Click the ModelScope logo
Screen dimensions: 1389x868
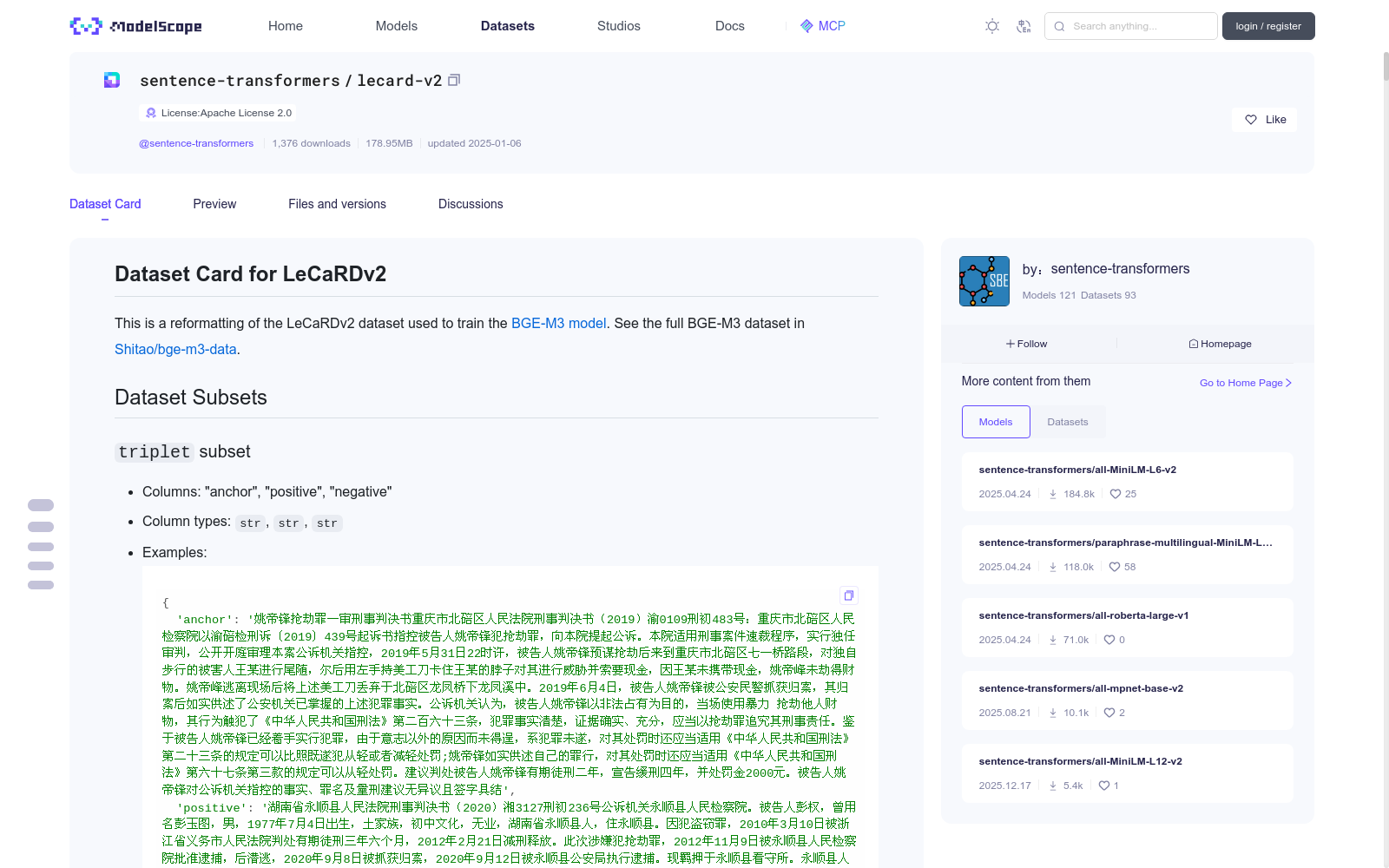[135, 26]
